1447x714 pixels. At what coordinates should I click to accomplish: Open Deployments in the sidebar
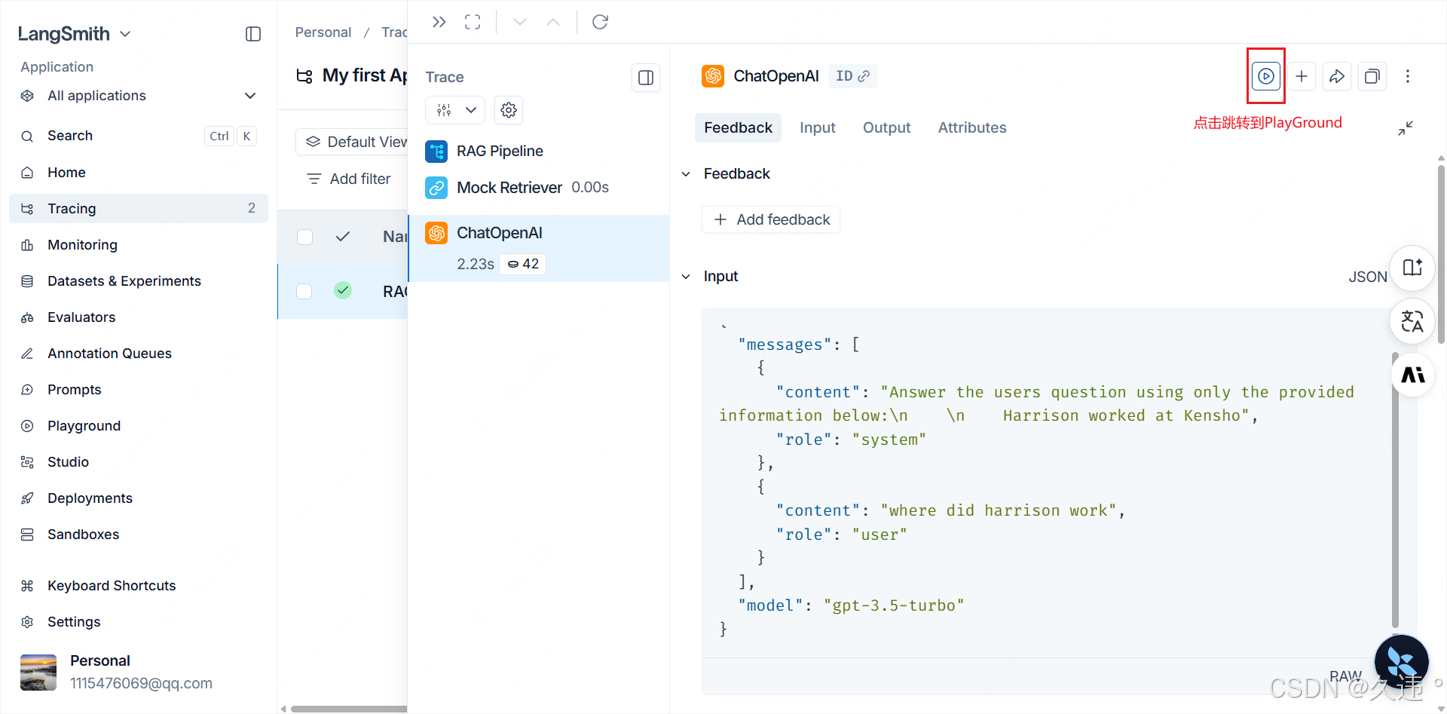[x=138, y=498]
